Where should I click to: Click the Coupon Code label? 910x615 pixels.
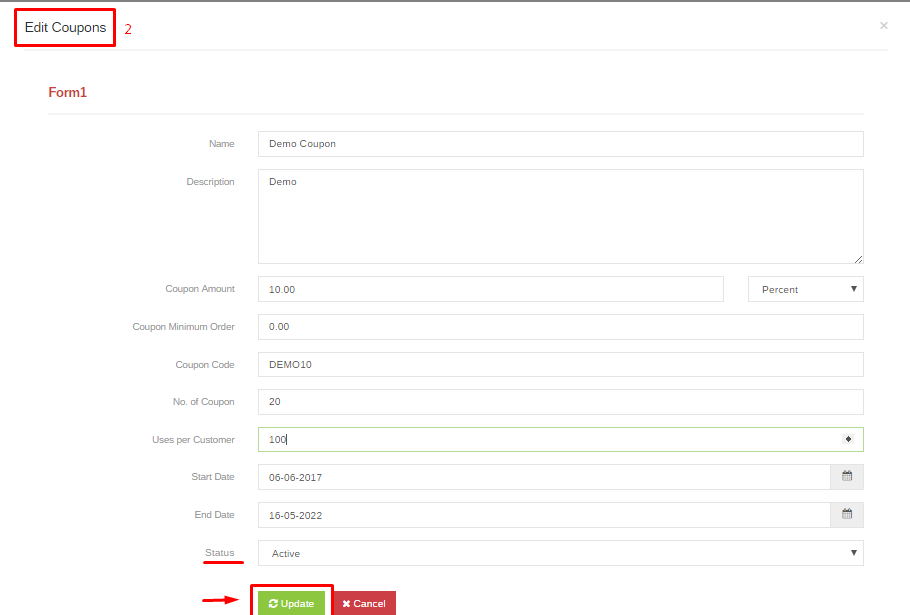click(205, 364)
